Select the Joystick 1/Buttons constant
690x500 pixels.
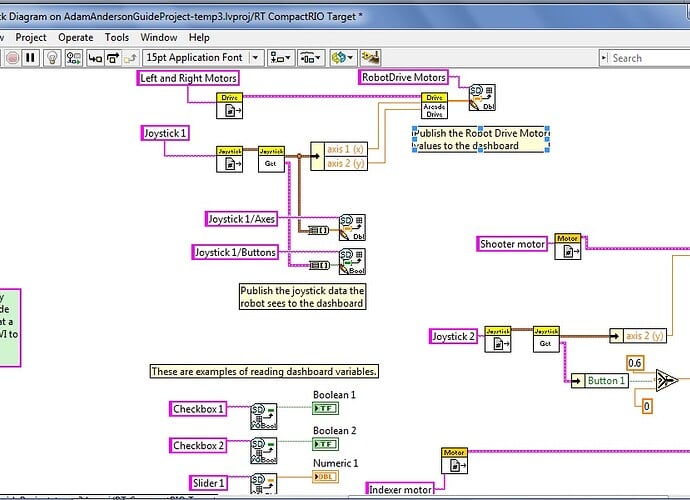click(x=235, y=252)
